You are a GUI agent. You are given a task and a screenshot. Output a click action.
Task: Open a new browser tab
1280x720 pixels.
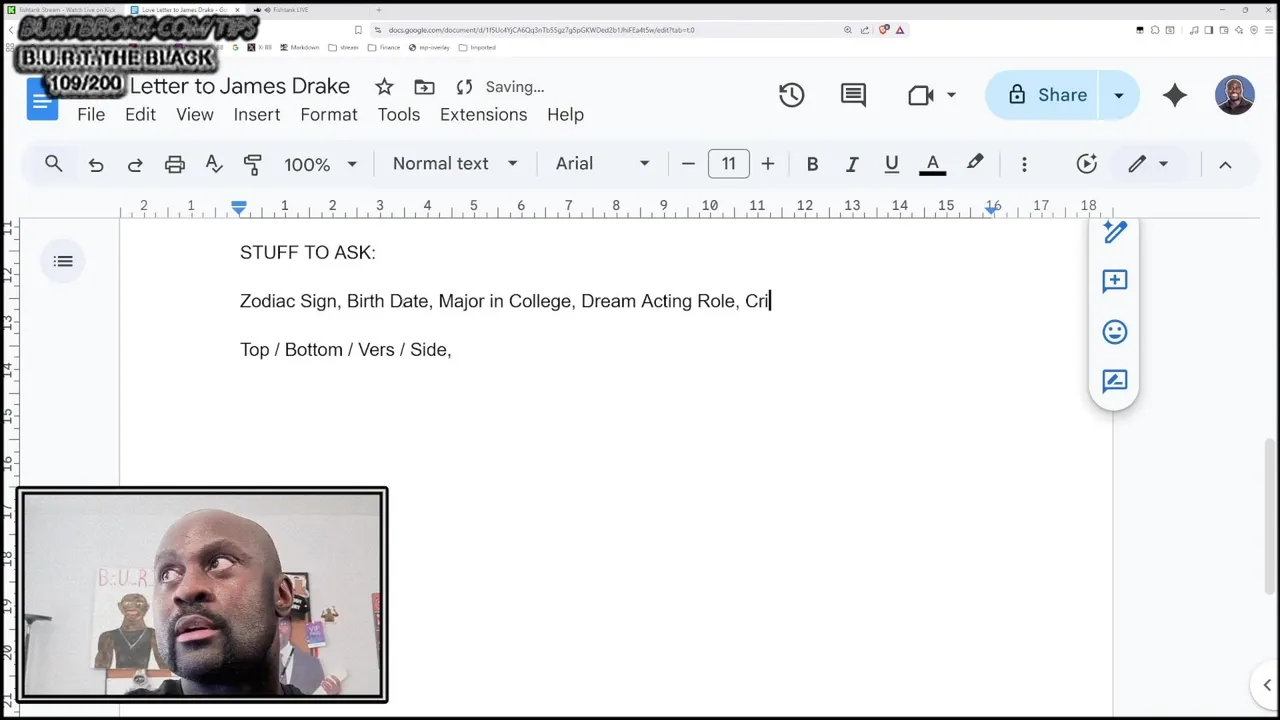[378, 9]
